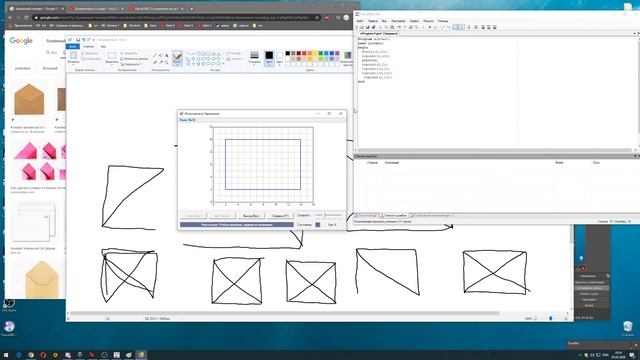Switch to Список ошибок tab in PascalABC
This screenshot has width=640, height=360.
click(395, 215)
